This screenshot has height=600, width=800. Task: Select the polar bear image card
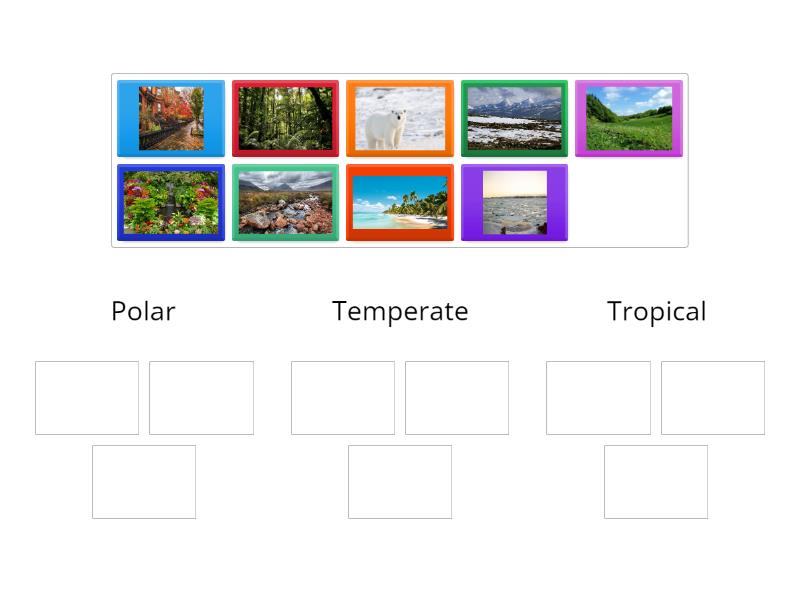(399, 117)
